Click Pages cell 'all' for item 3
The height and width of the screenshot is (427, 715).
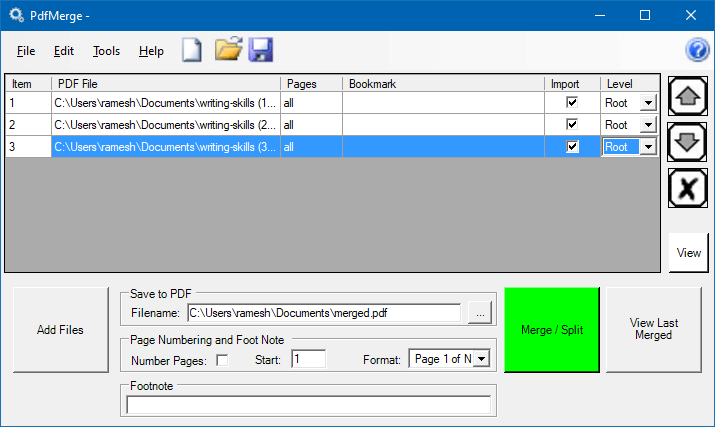[x=311, y=147]
